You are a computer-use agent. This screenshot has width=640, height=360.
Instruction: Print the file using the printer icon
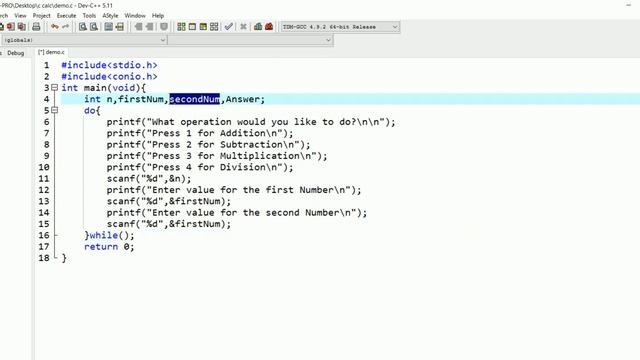36,27
